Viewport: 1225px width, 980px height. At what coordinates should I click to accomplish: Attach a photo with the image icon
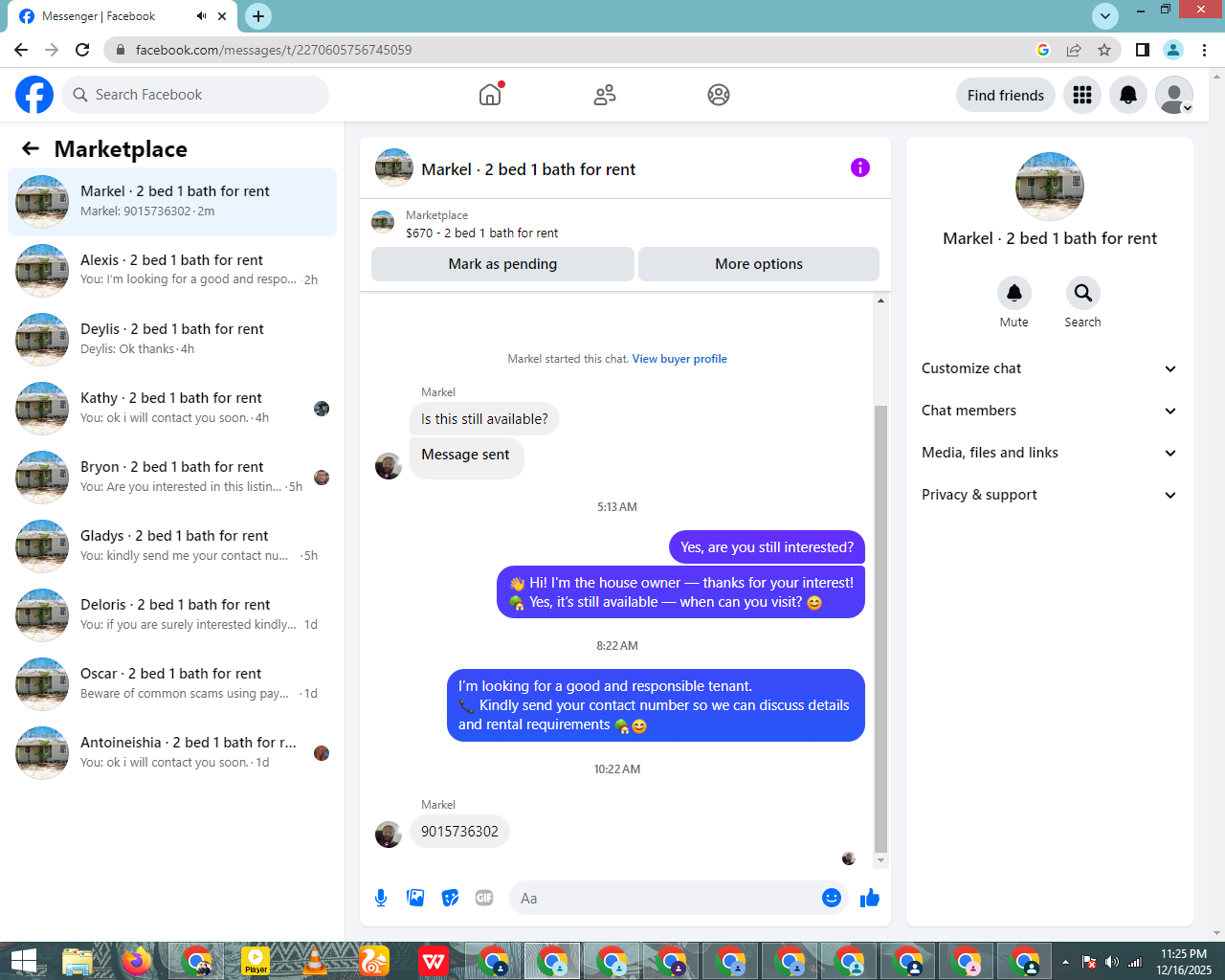(x=415, y=898)
